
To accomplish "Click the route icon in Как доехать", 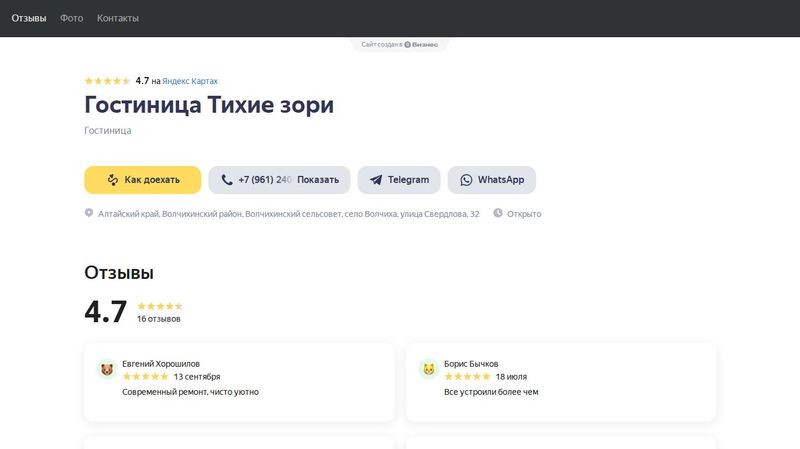I will click(114, 180).
